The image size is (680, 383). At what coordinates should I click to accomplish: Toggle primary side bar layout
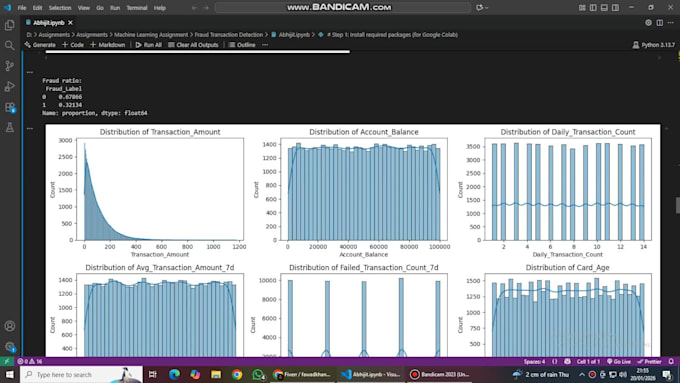pyautogui.click(x=593, y=8)
